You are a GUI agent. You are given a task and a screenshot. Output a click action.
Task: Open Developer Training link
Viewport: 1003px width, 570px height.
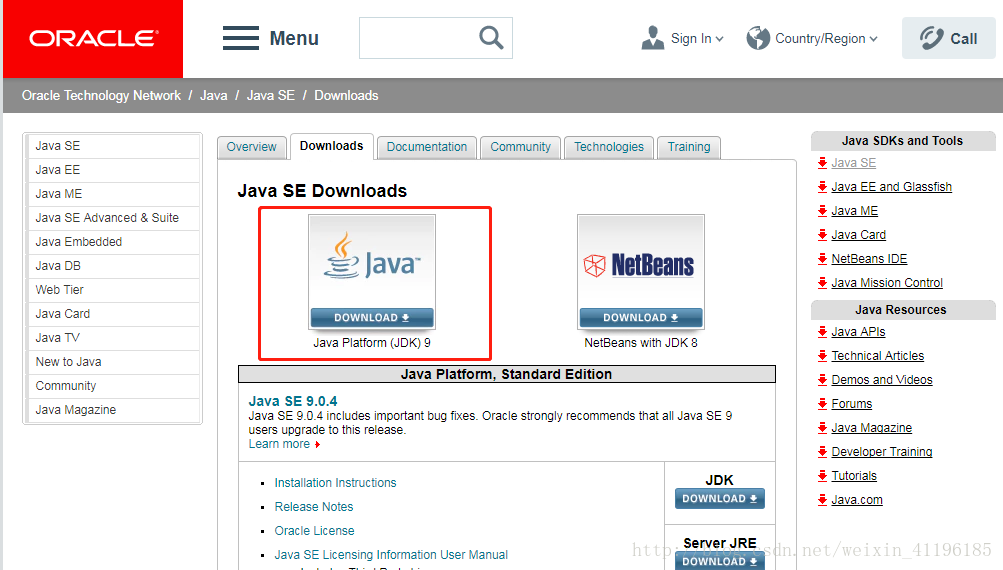881,452
